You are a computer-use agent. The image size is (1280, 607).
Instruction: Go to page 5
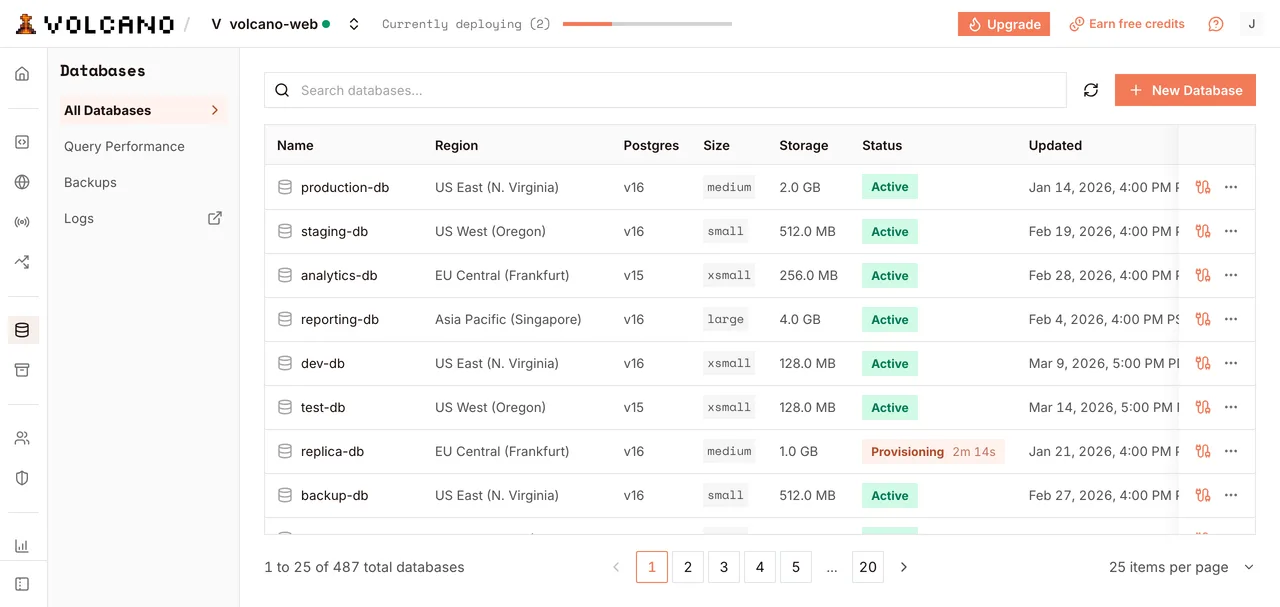pos(796,567)
